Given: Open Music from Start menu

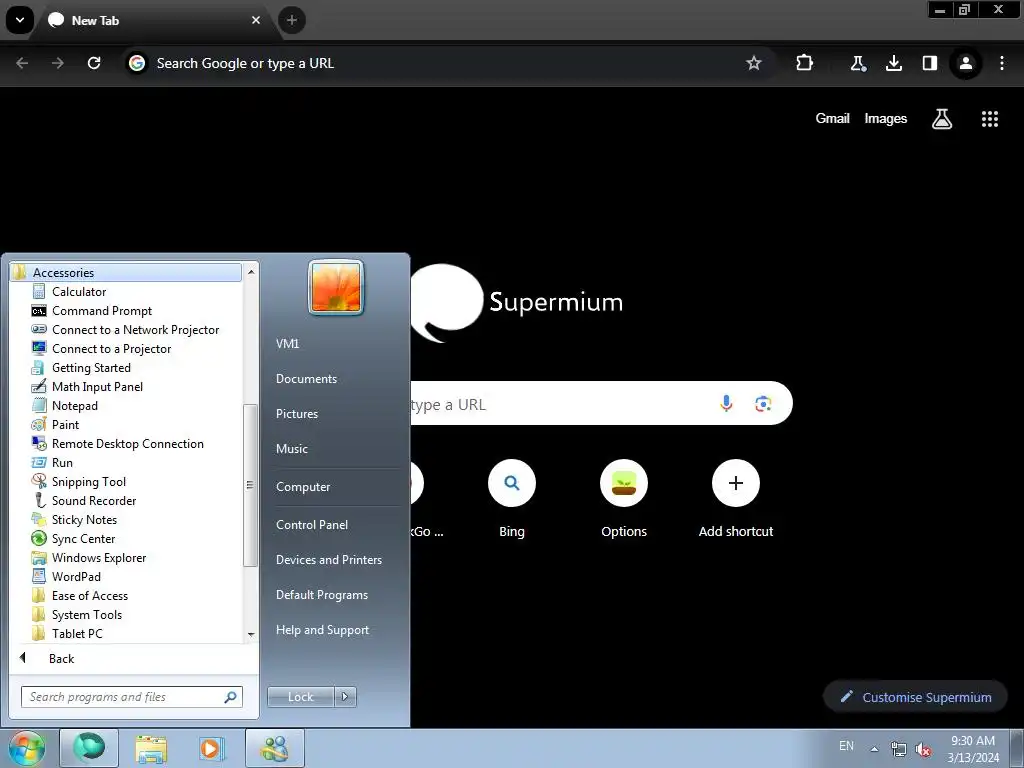Looking at the screenshot, I should click(x=291, y=449).
